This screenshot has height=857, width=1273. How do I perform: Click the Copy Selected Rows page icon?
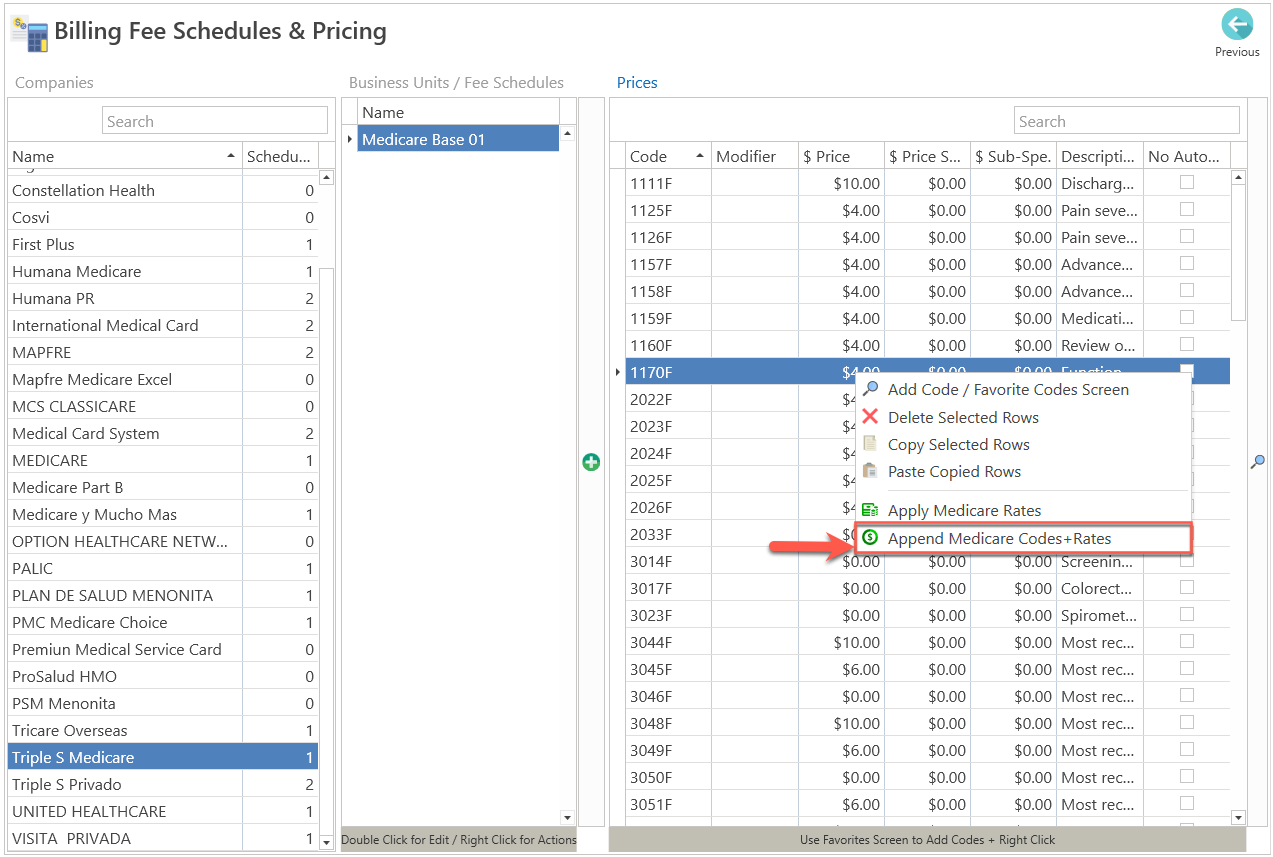[870, 444]
